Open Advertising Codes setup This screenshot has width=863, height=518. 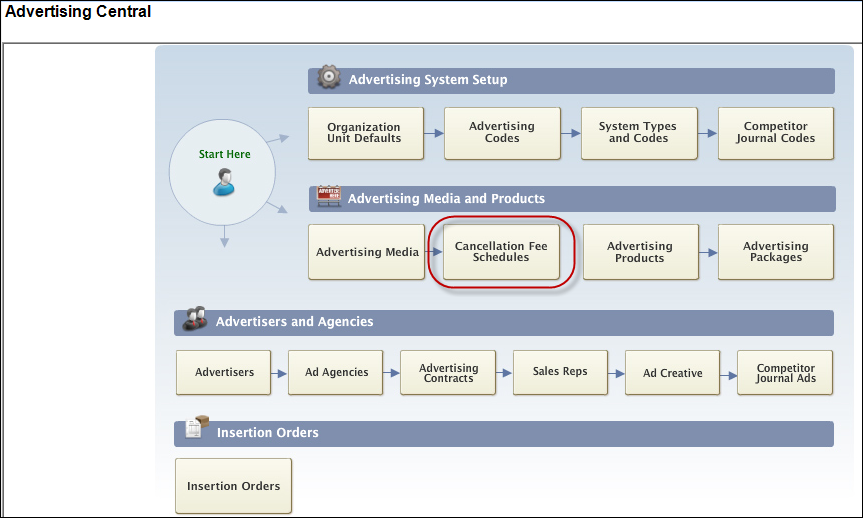pyautogui.click(x=502, y=133)
